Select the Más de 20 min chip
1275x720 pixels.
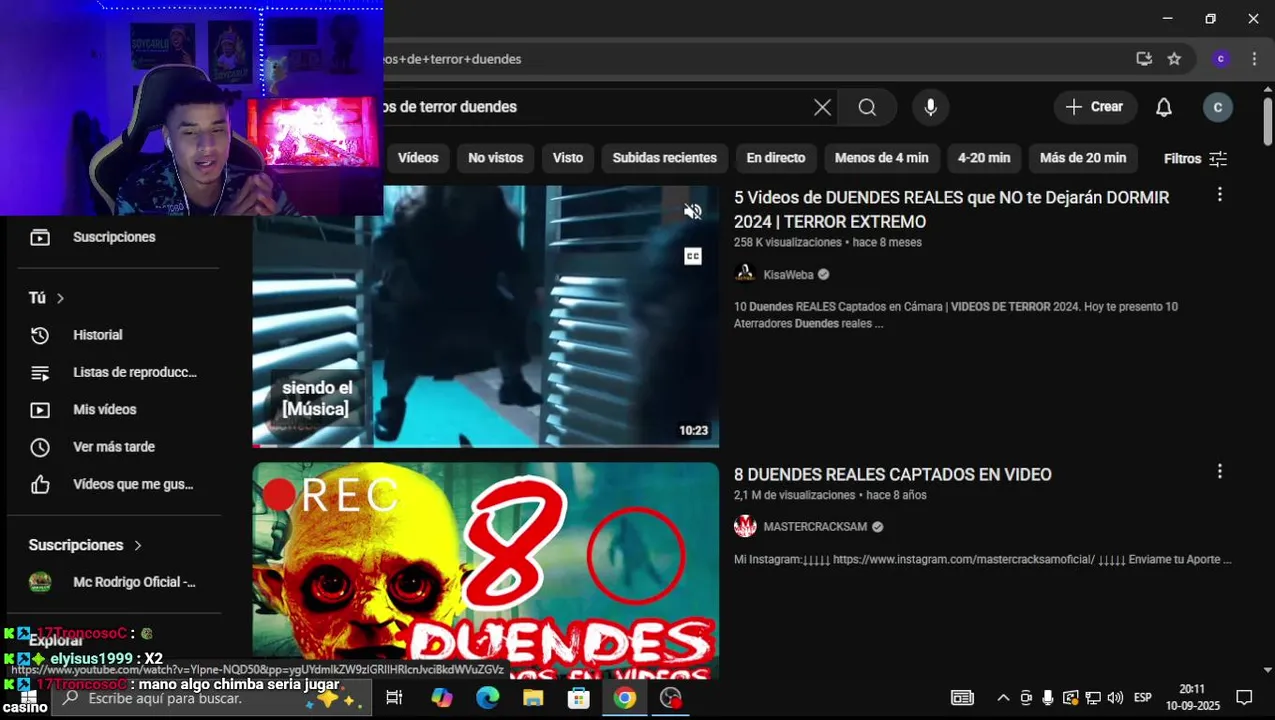point(1083,158)
